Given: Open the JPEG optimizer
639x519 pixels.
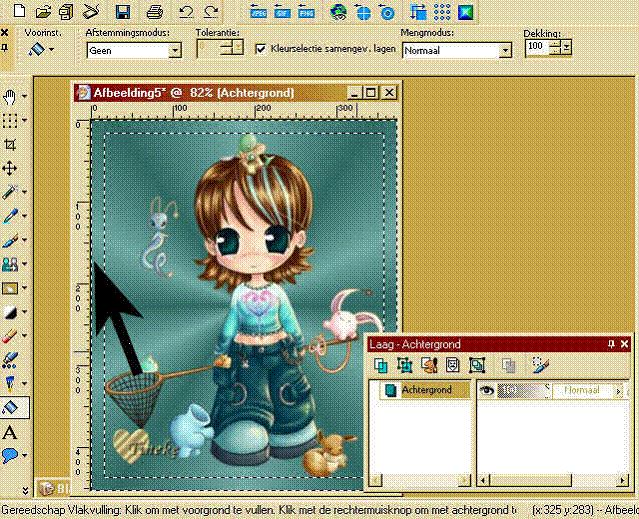Looking at the screenshot, I should coord(258,11).
